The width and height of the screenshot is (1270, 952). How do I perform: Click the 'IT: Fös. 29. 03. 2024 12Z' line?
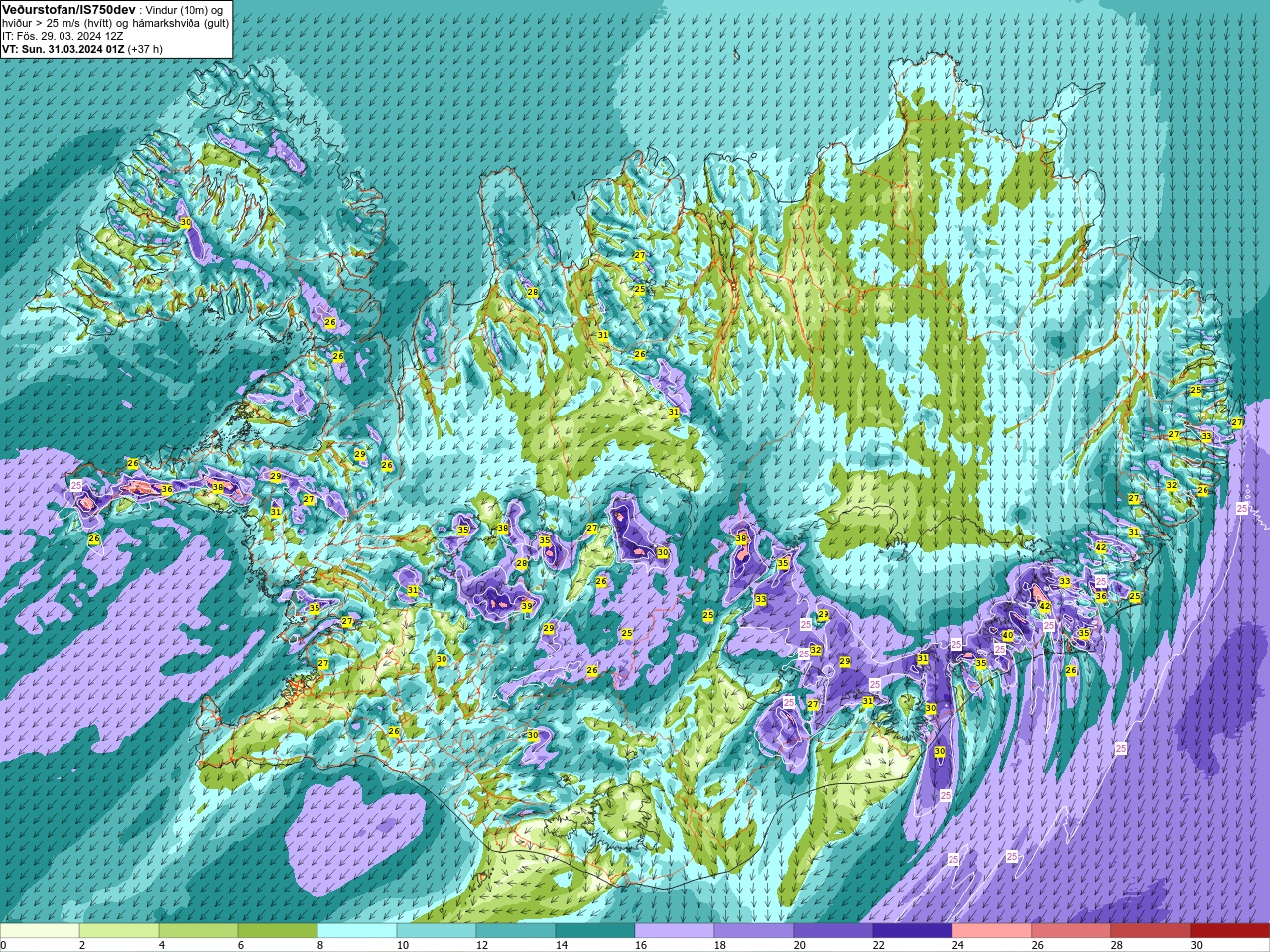pyautogui.click(x=63, y=35)
